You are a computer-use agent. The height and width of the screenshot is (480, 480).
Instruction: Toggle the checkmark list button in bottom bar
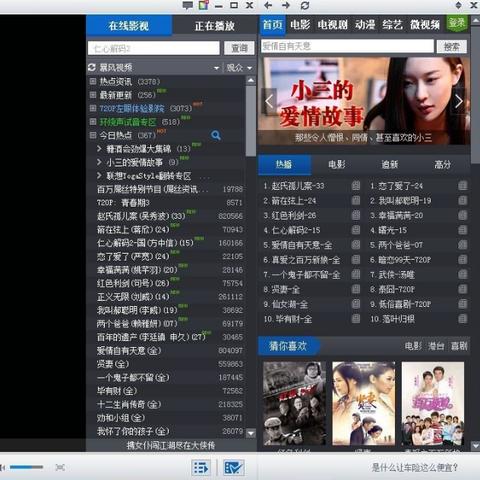click(x=233, y=468)
